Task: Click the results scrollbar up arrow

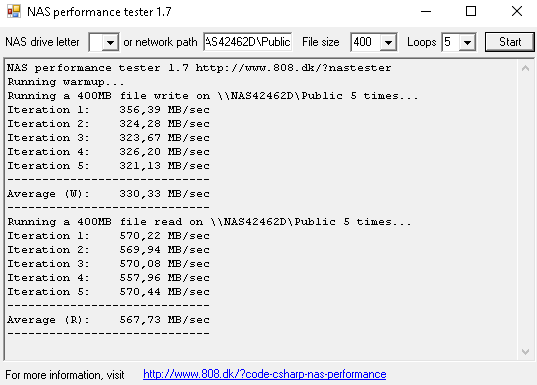Action: (525, 68)
